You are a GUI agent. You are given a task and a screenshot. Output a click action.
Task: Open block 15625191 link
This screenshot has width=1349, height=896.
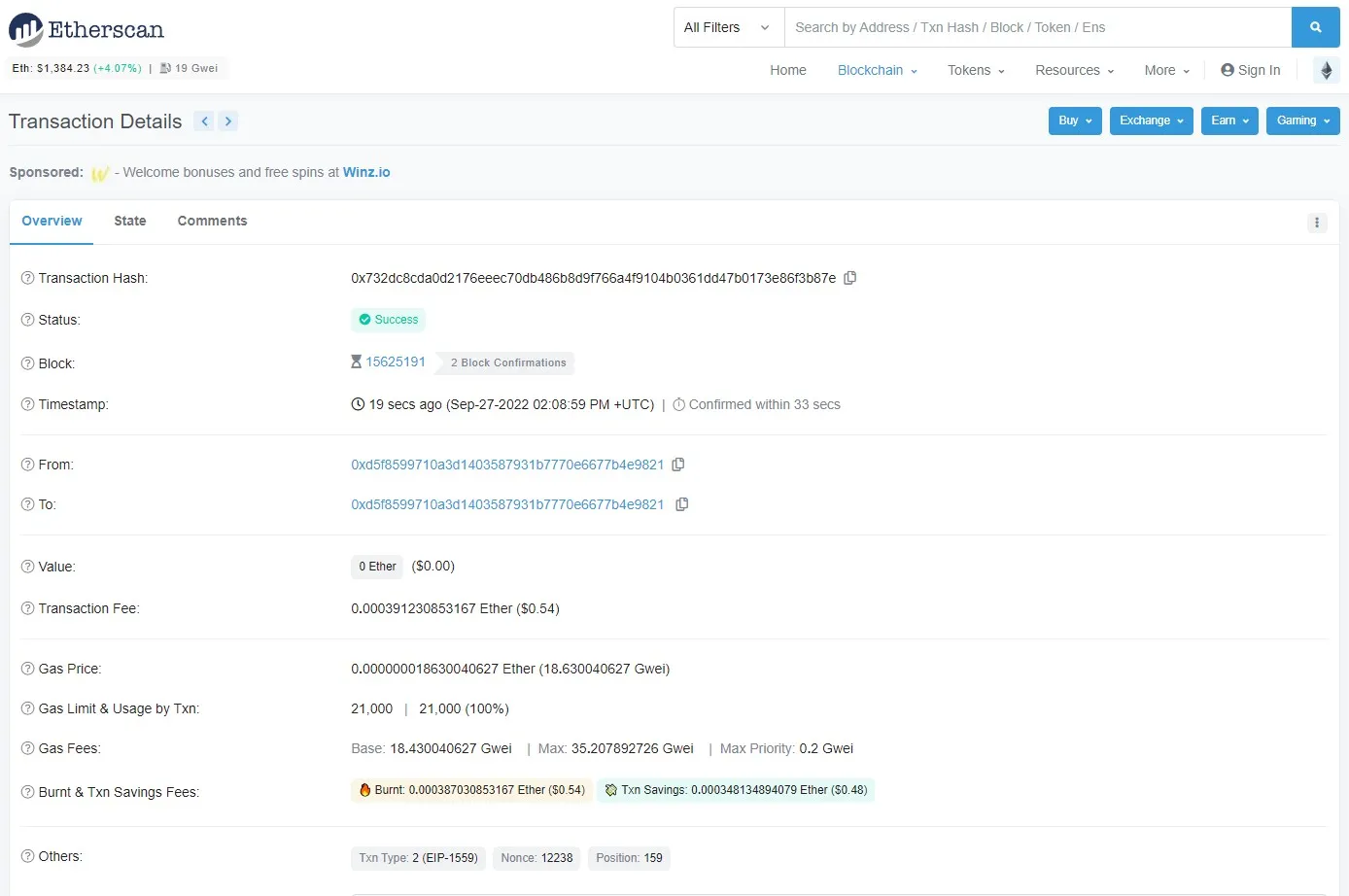[x=396, y=362]
